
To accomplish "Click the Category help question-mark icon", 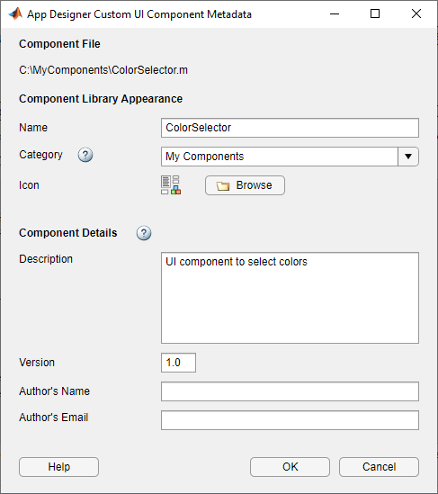I will point(85,155).
